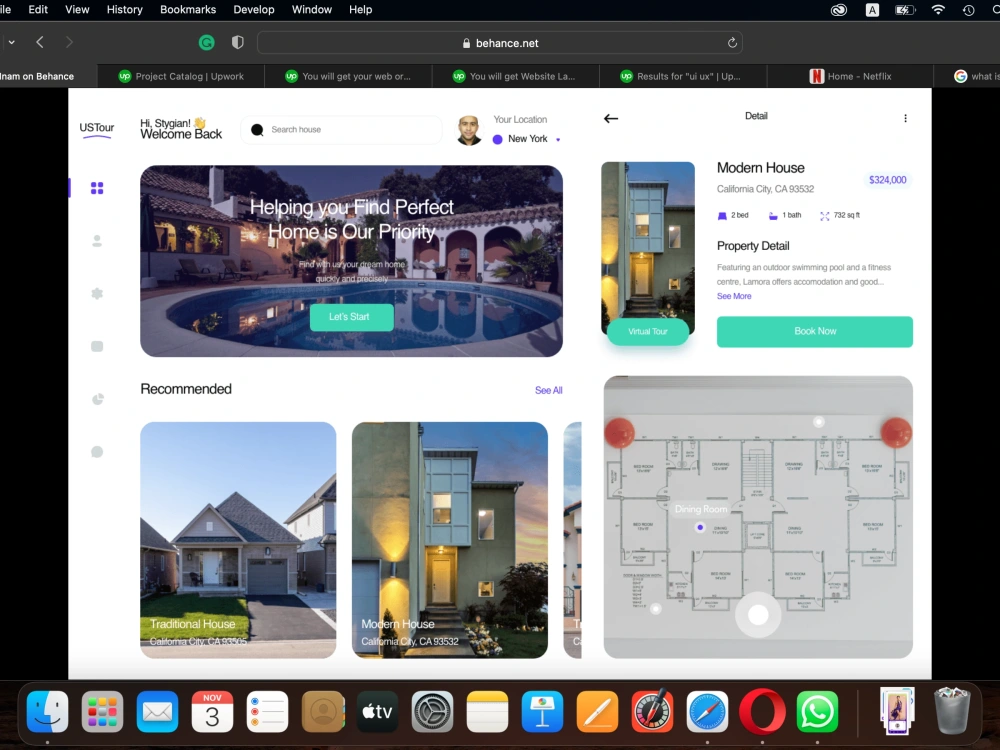Image resolution: width=1000 pixels, height=750 pixels.
Task: Open Trash from the dock
Action: 952,711
